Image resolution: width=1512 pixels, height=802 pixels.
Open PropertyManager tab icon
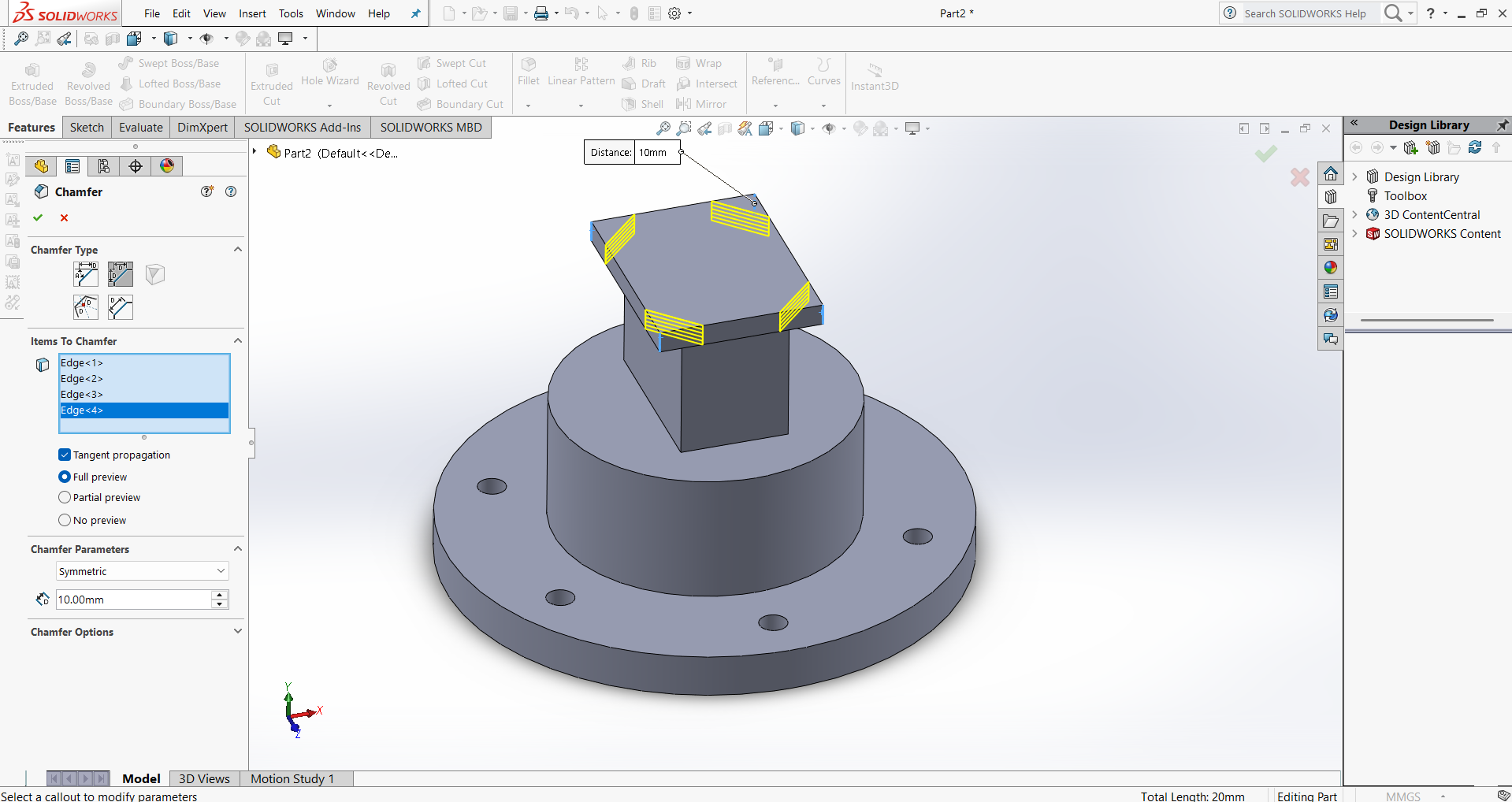pos(72,165)
